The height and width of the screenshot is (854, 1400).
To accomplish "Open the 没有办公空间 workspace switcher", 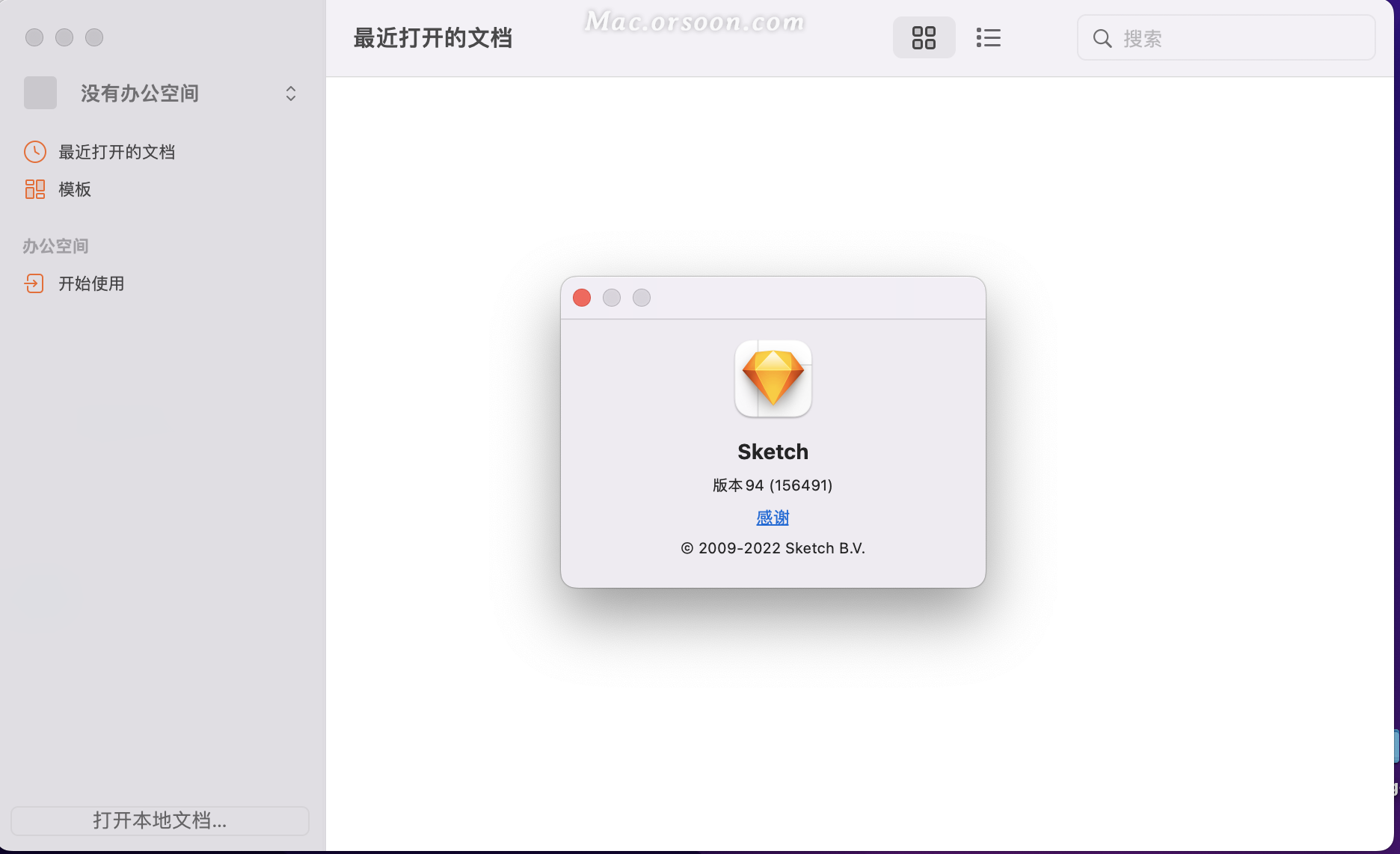I will pyautogui.click(x=162, y=93).
